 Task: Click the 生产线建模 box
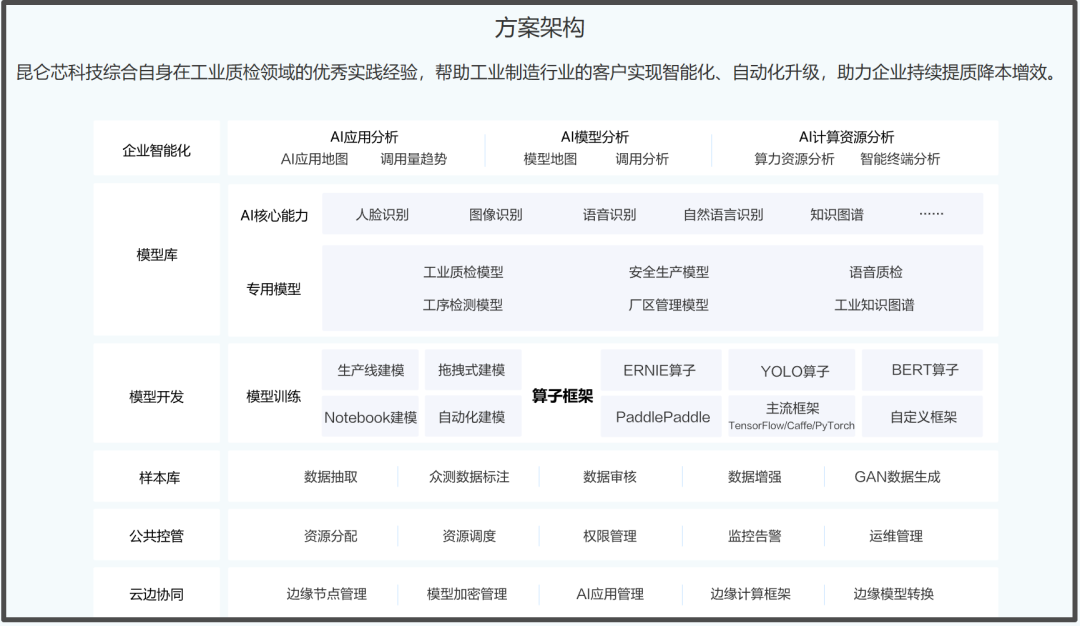[x=371, y=370]
